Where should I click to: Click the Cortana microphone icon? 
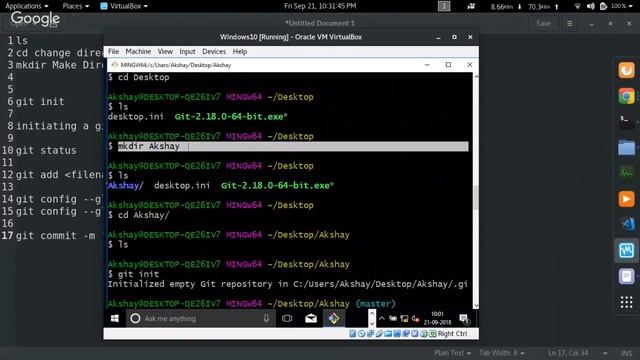click(266, 318)
